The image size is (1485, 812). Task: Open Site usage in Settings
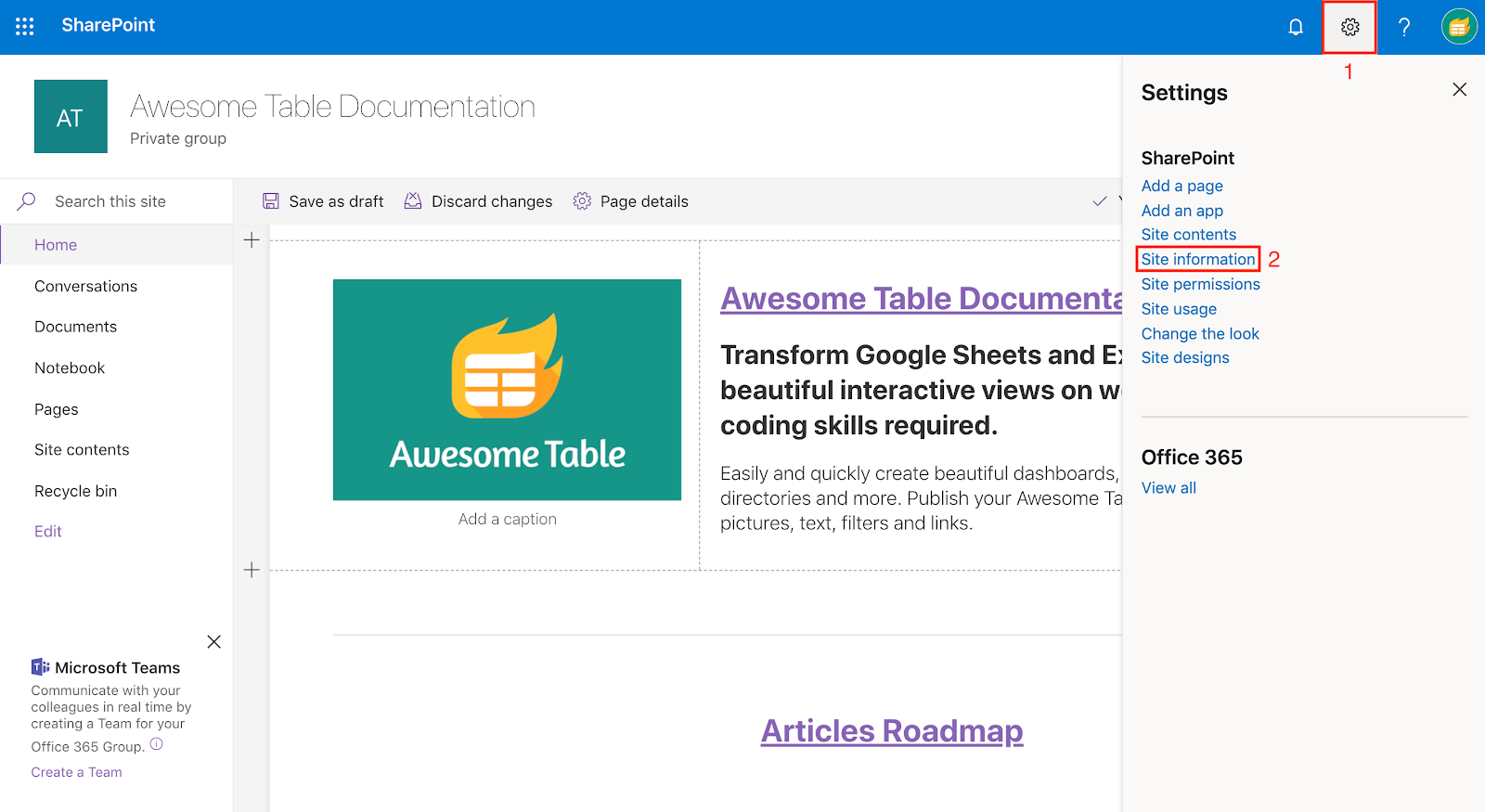pyautogui.click(x=1179, y=309)
